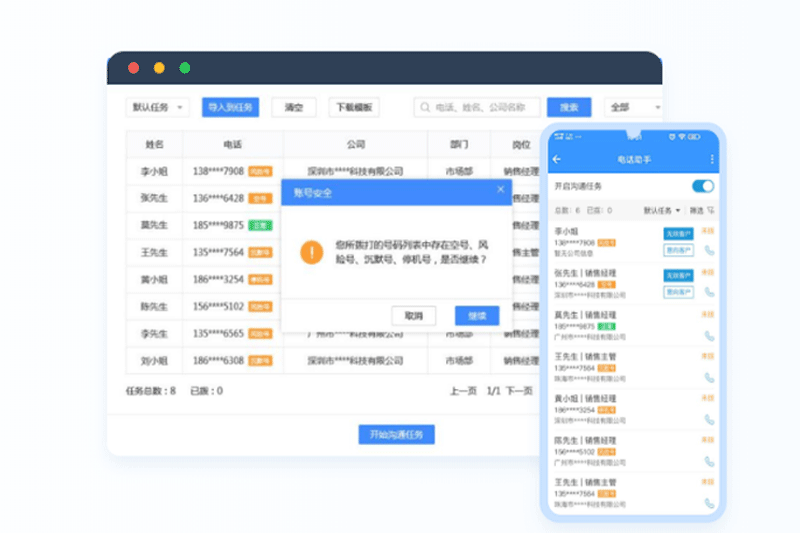Click the 取消 button in dialog
The width and height of the screenshot is (800, 533).
(414, 316)
